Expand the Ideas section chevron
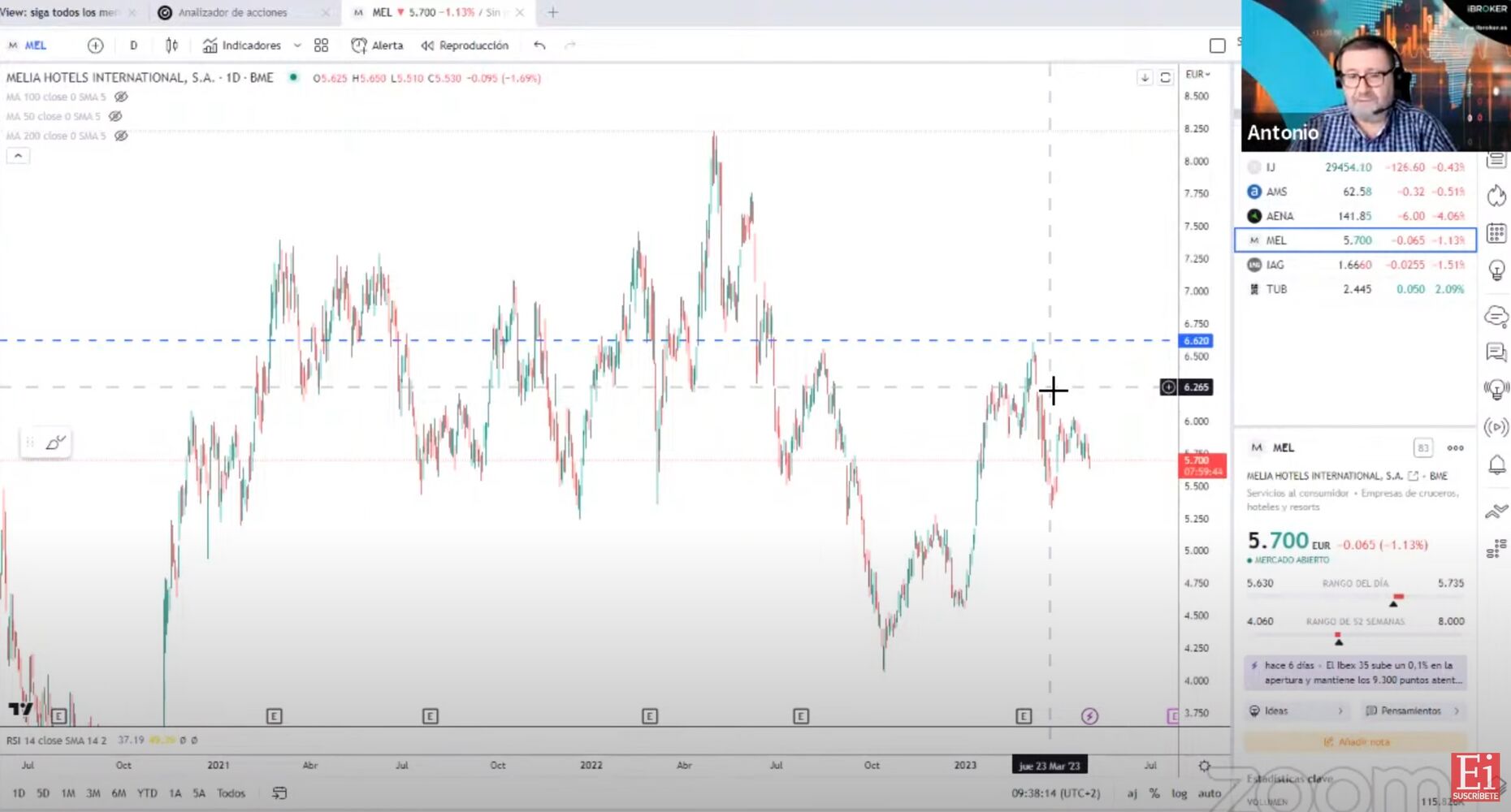Viewport: 1511px width, 812px height. point(1340,711)
